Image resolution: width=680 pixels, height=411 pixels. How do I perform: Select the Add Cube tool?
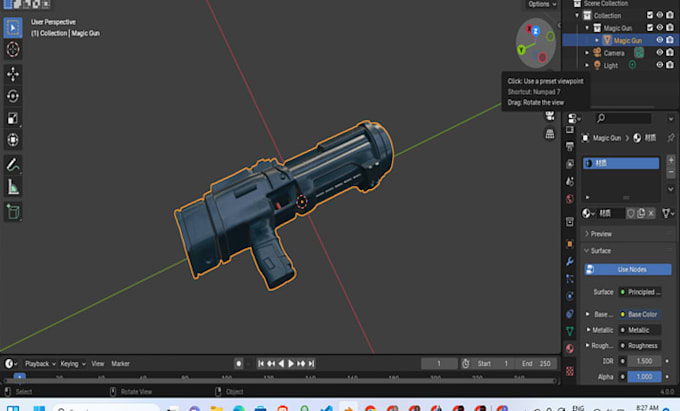click(13, 212)
